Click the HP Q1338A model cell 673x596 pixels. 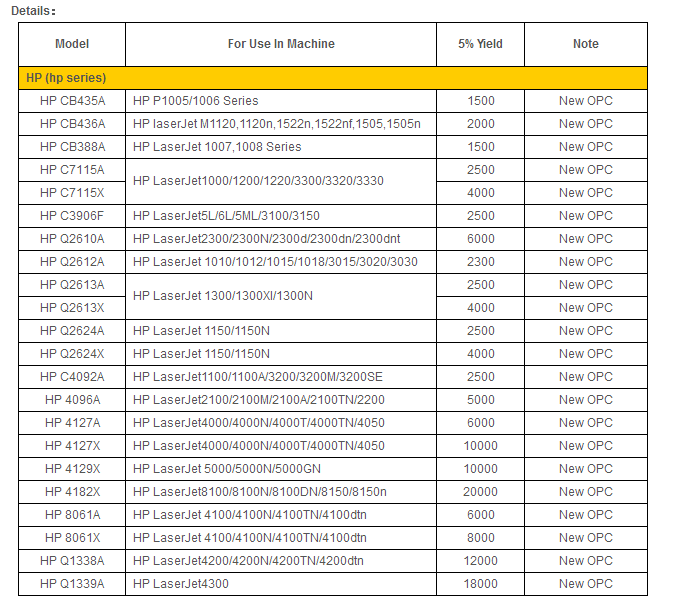coord(72,561)
